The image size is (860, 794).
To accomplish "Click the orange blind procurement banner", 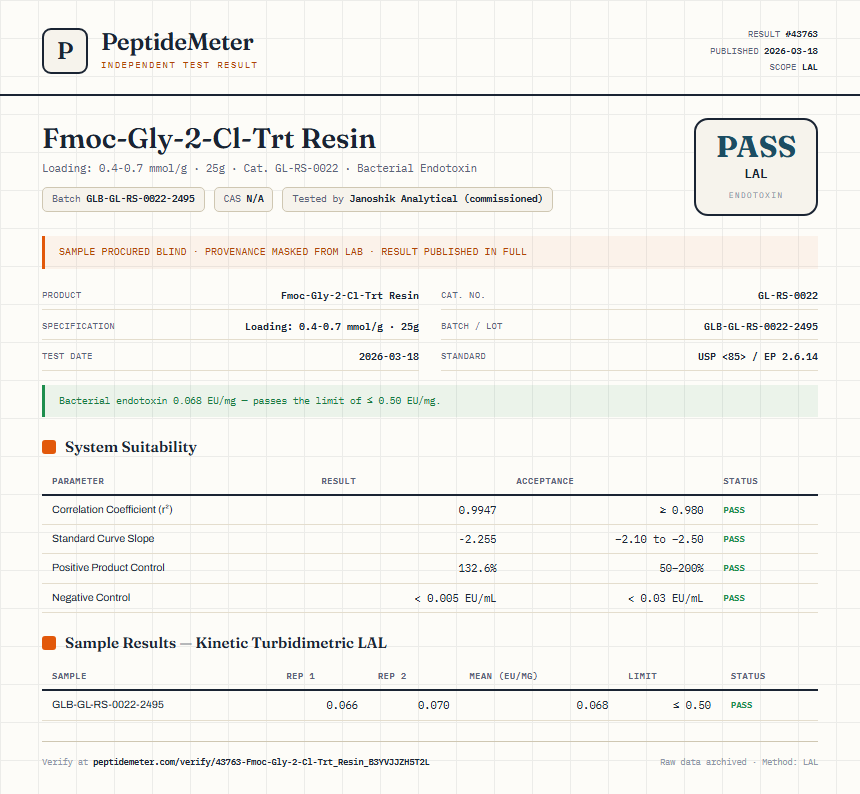I will pos(430,252).
